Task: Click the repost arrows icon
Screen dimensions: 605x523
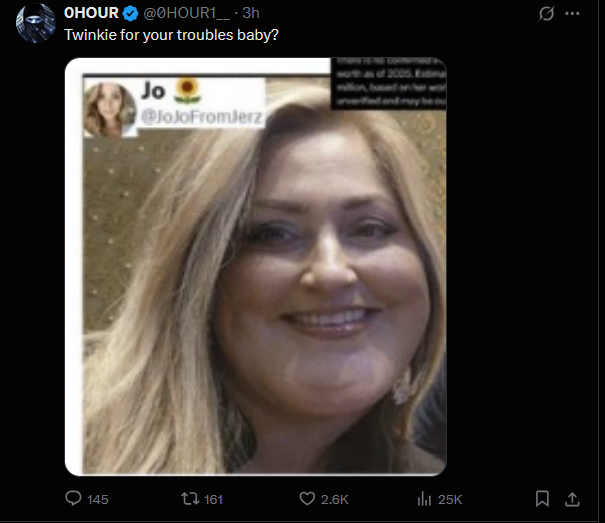Action: point(190,499)
